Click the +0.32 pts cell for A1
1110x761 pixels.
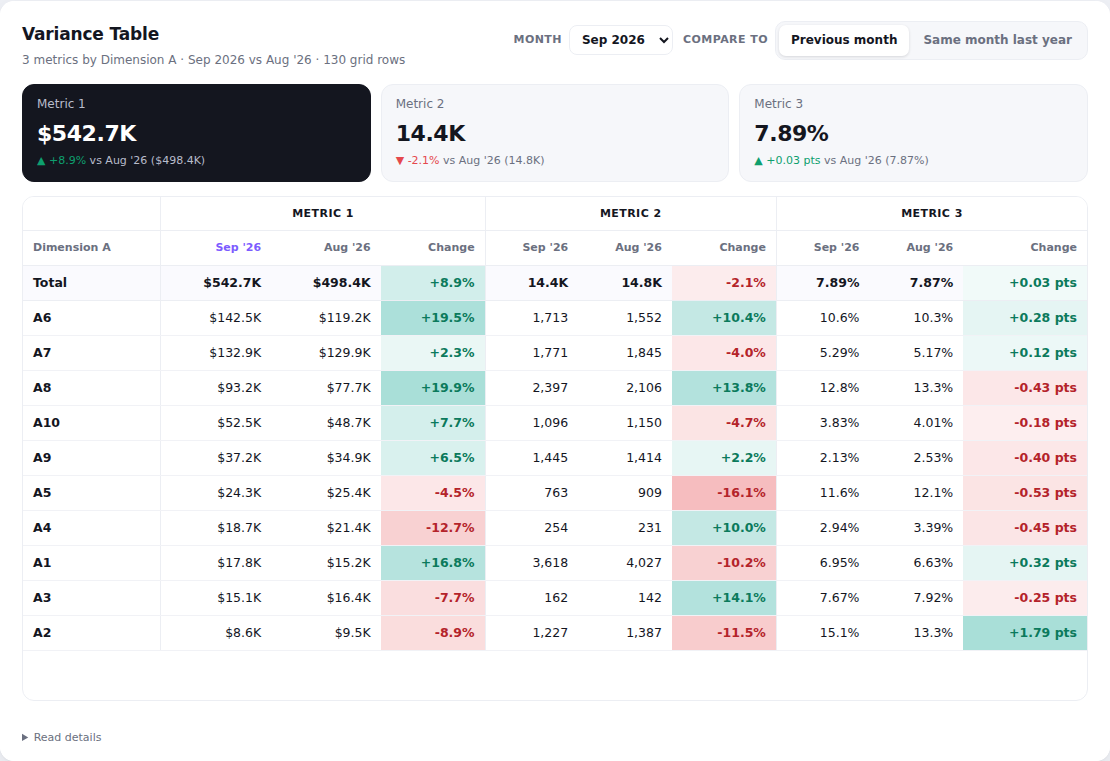(1025, 563)
